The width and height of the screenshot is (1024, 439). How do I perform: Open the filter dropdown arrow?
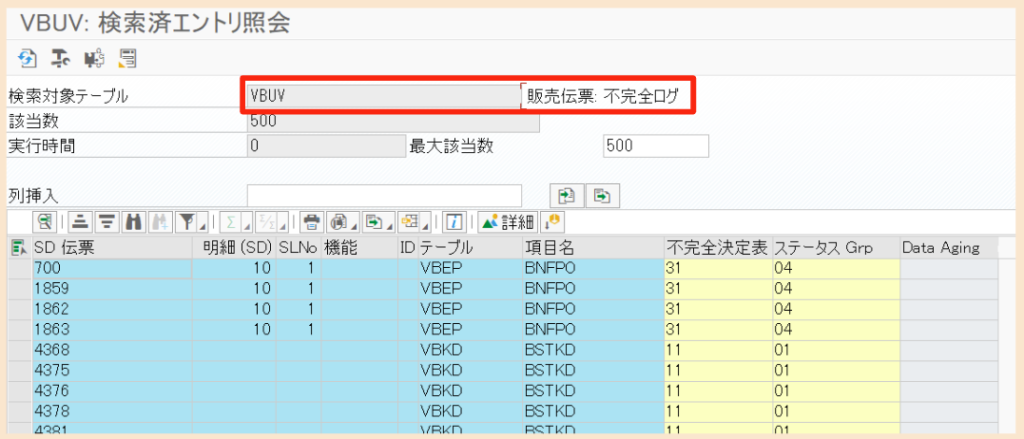tap(202, 226)
